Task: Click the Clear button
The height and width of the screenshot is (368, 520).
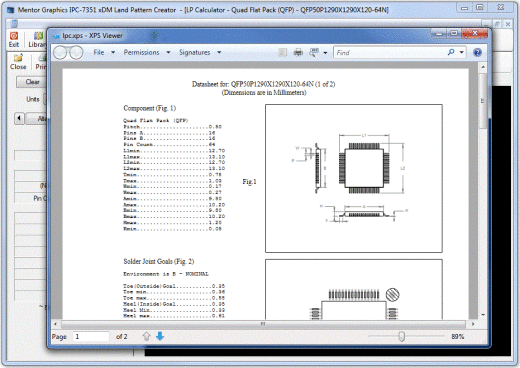Action: [32, 82]
